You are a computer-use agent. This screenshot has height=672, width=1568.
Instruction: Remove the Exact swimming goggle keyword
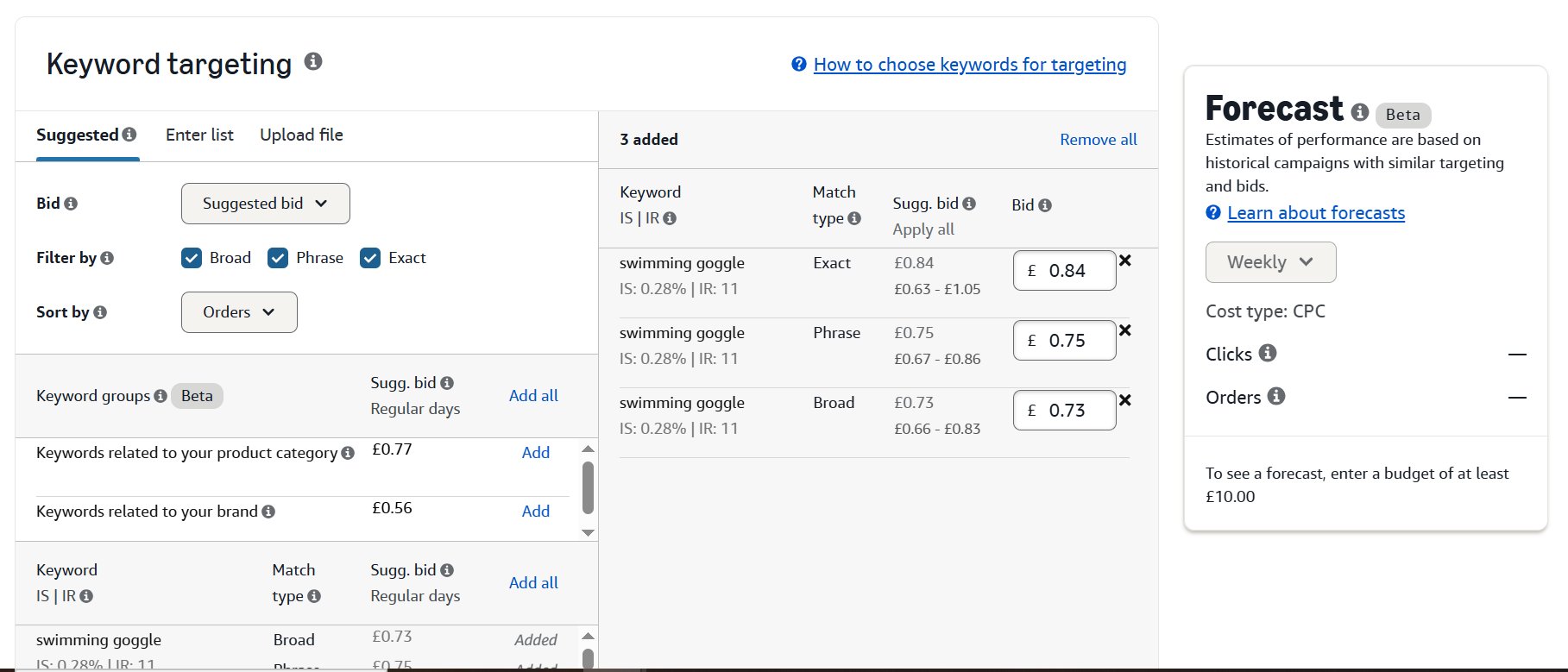point(1124,261)
